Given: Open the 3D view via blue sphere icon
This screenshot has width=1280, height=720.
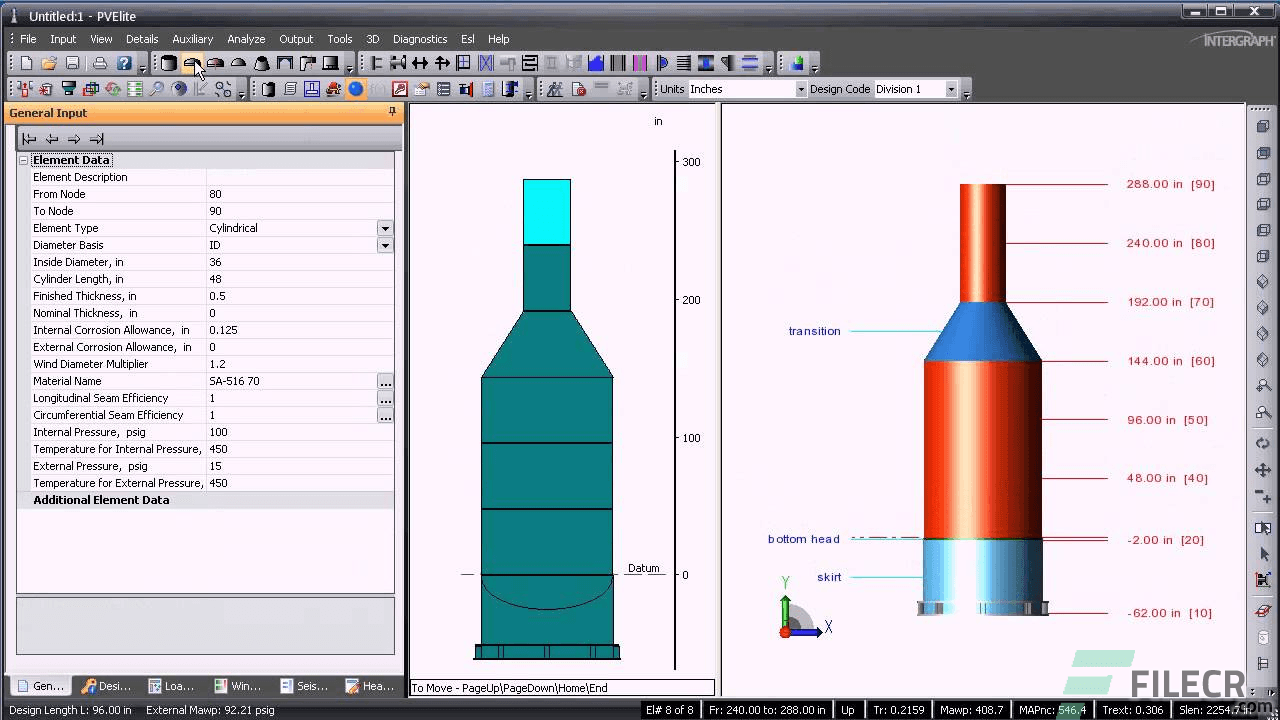Looking at the screenshot, I should pos(355,89).
